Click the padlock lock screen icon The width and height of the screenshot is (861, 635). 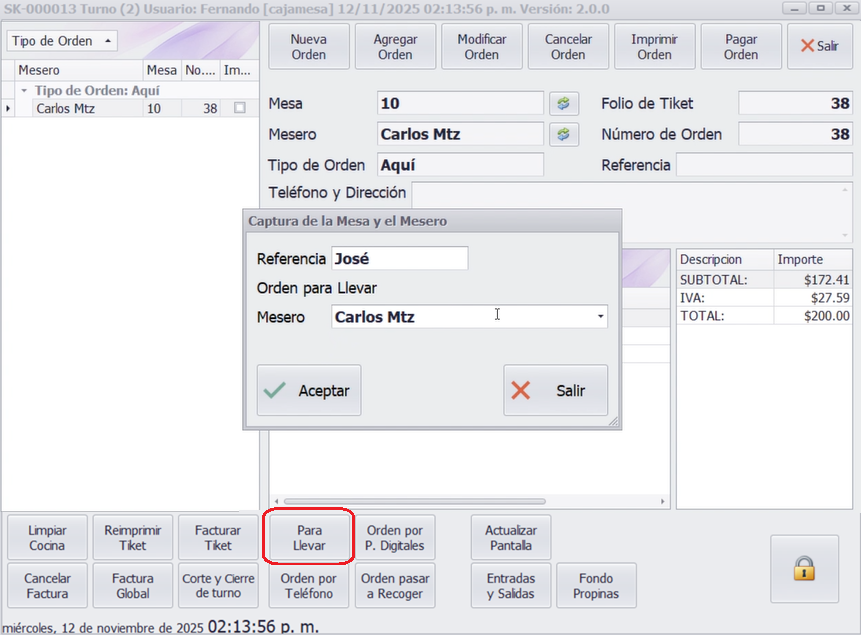pyautogui.click(x=804, y=569)
